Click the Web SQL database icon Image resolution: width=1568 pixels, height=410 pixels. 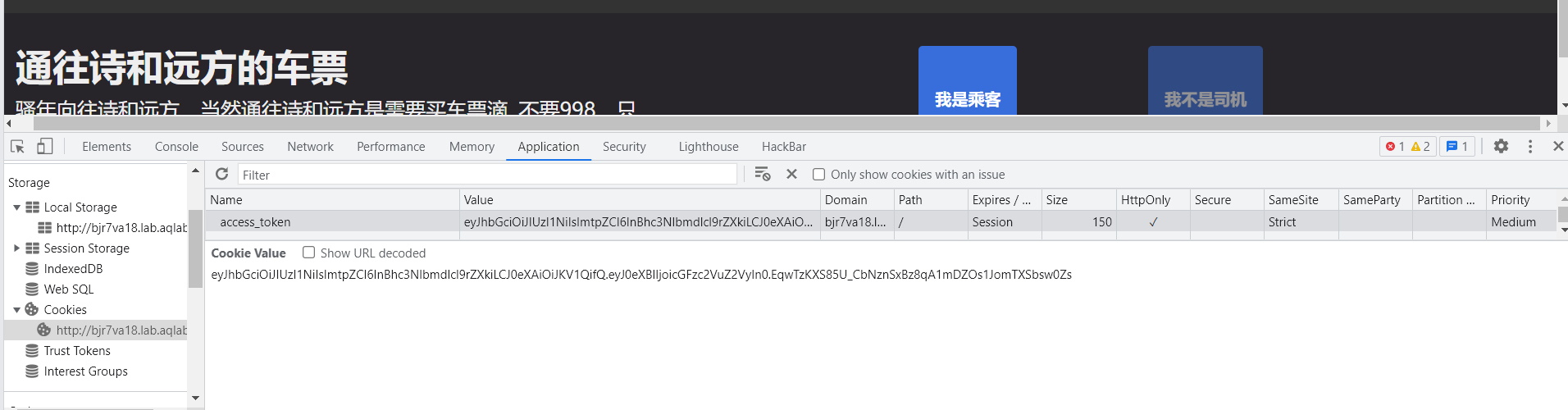pyautogui.click(x=32, y=289)
